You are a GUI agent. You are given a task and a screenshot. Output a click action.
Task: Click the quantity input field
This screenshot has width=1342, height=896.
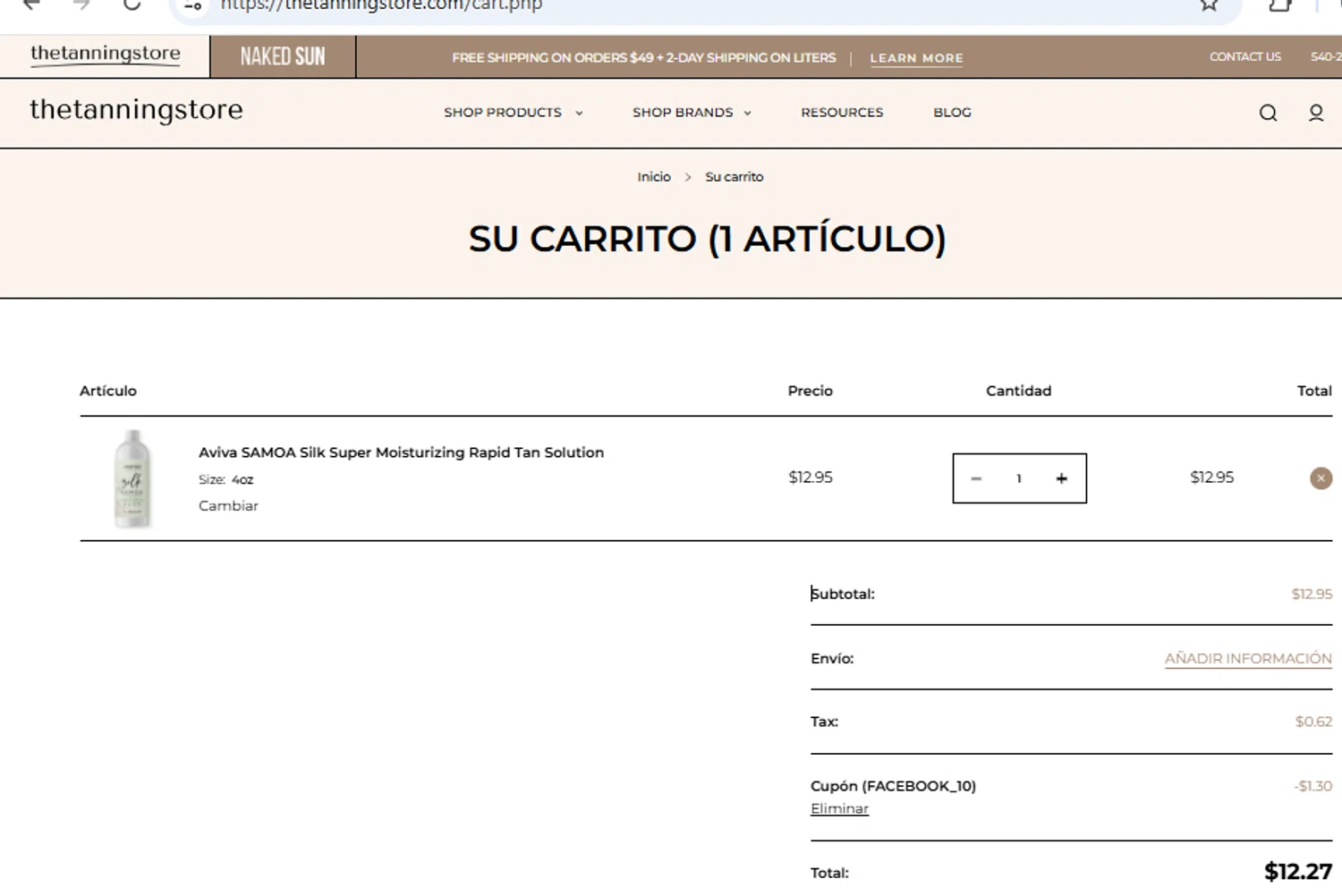coord(1019,478)
